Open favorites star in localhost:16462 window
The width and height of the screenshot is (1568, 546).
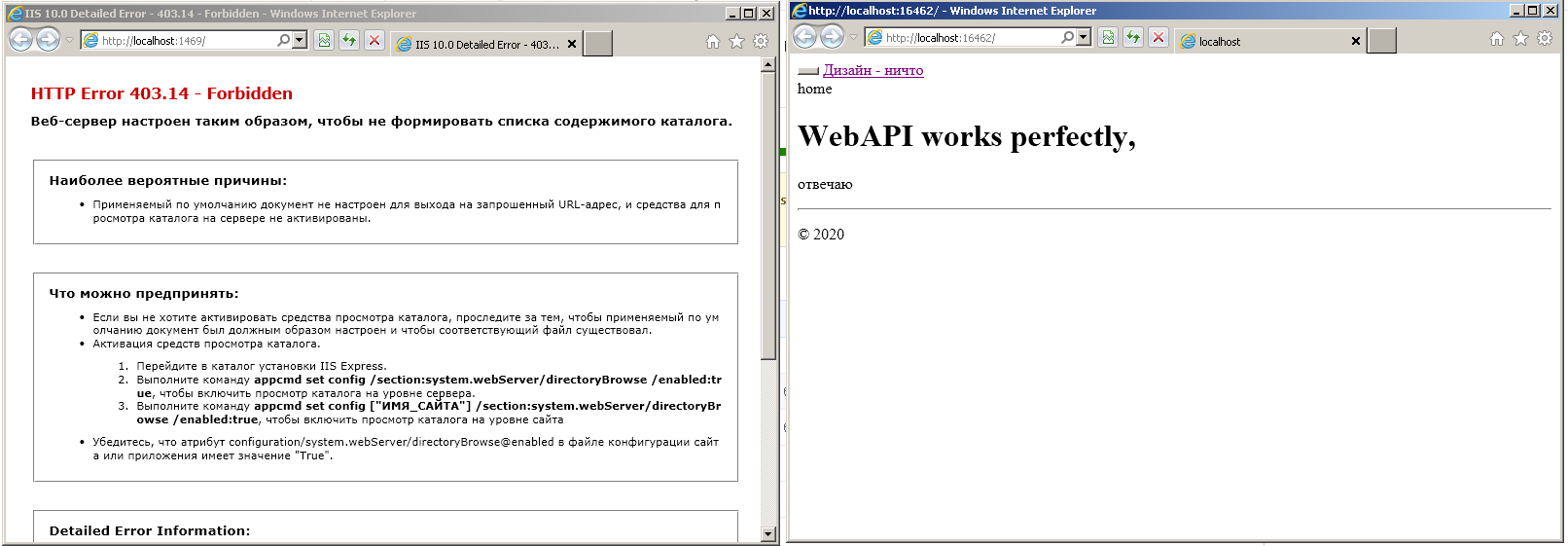pos(1520,38)
